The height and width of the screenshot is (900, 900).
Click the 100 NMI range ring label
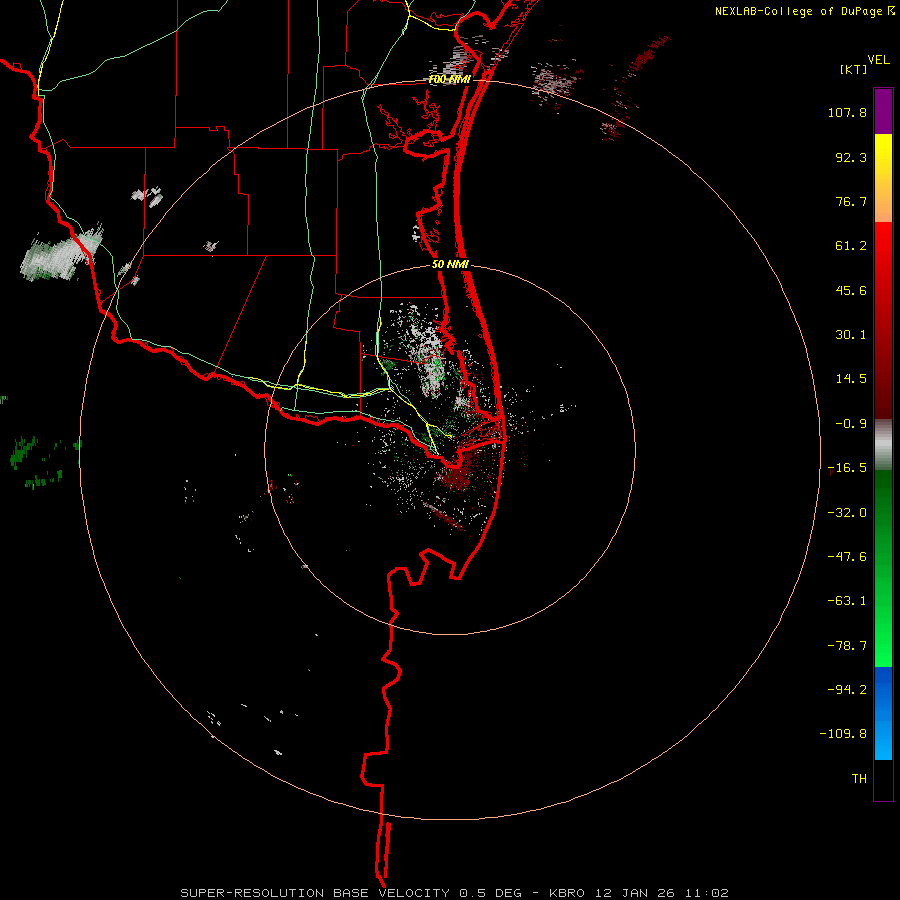pos(449,79)
